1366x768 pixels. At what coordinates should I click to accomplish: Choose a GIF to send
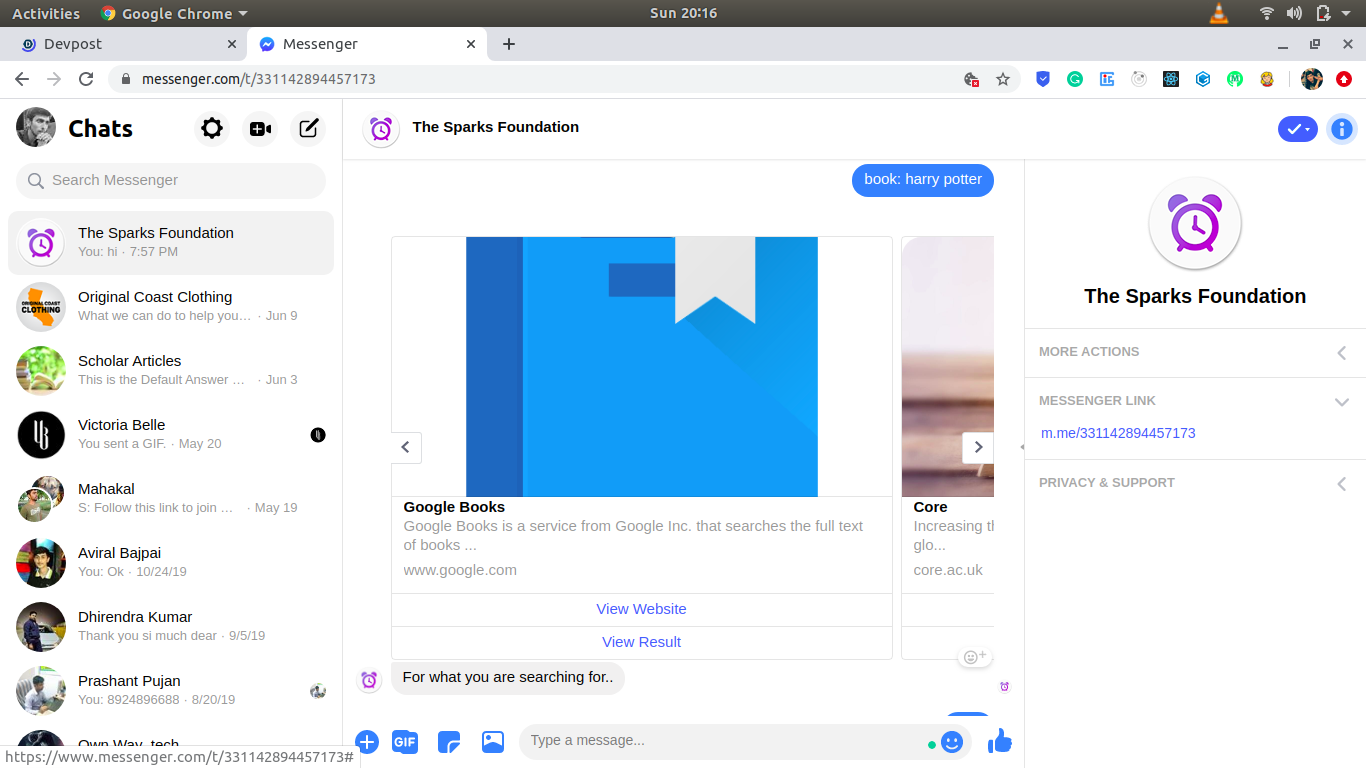(x=405, y=741)
